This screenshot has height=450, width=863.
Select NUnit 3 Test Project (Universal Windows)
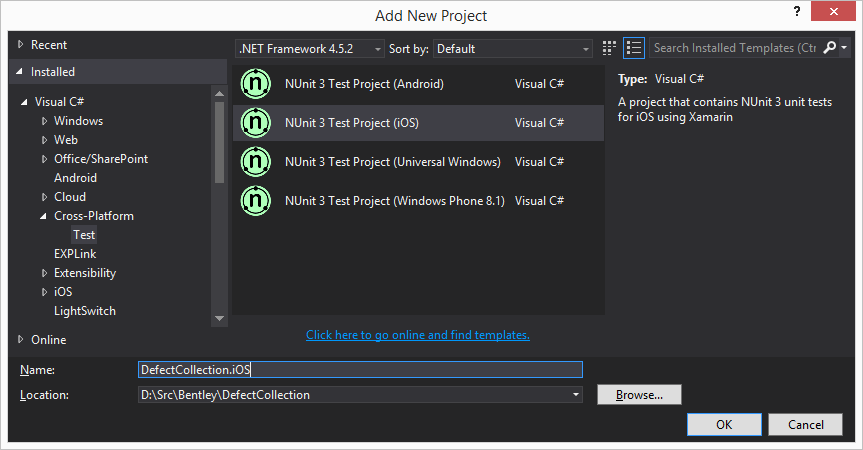pyautogui.click(x=418, y=162)
